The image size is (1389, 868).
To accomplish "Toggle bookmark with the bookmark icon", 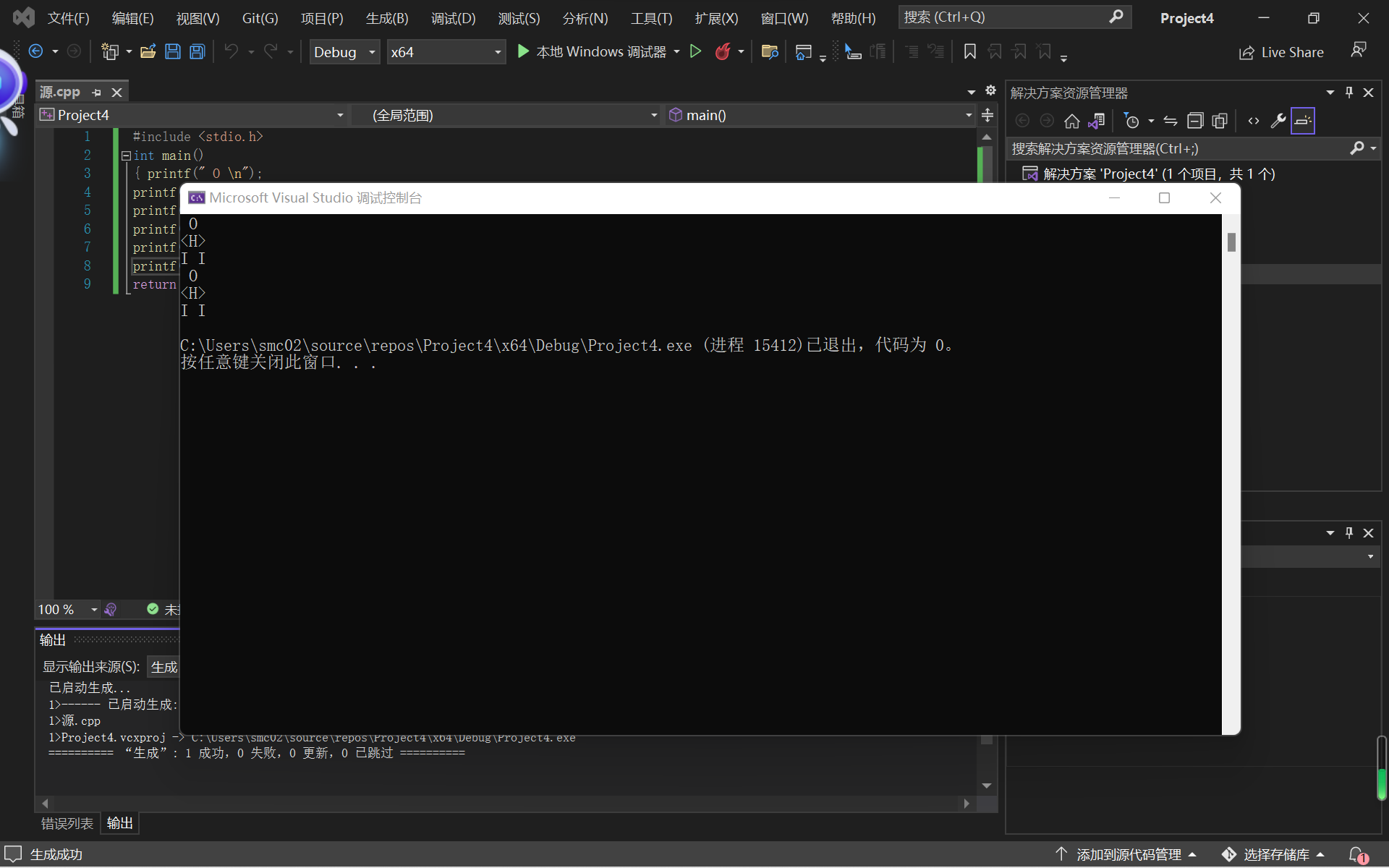I will [970, 51].
